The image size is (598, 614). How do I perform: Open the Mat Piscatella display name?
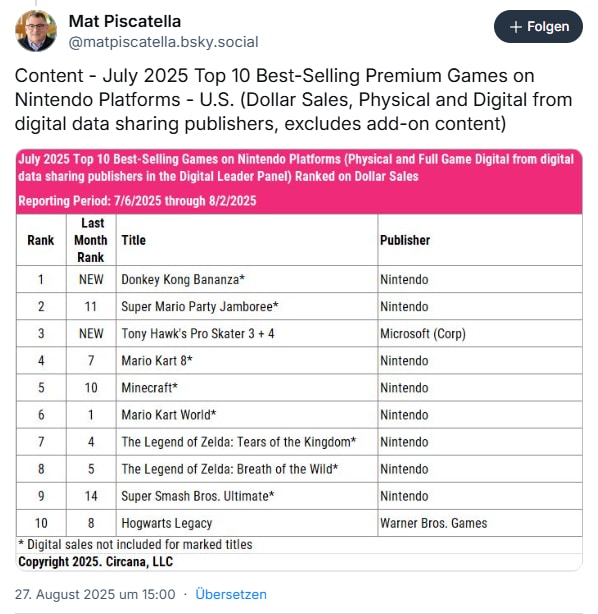pyautogui.click(x=125, y=21)
